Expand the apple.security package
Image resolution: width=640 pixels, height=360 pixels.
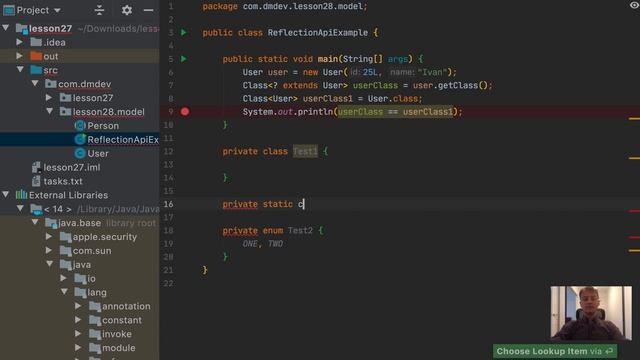49,236
